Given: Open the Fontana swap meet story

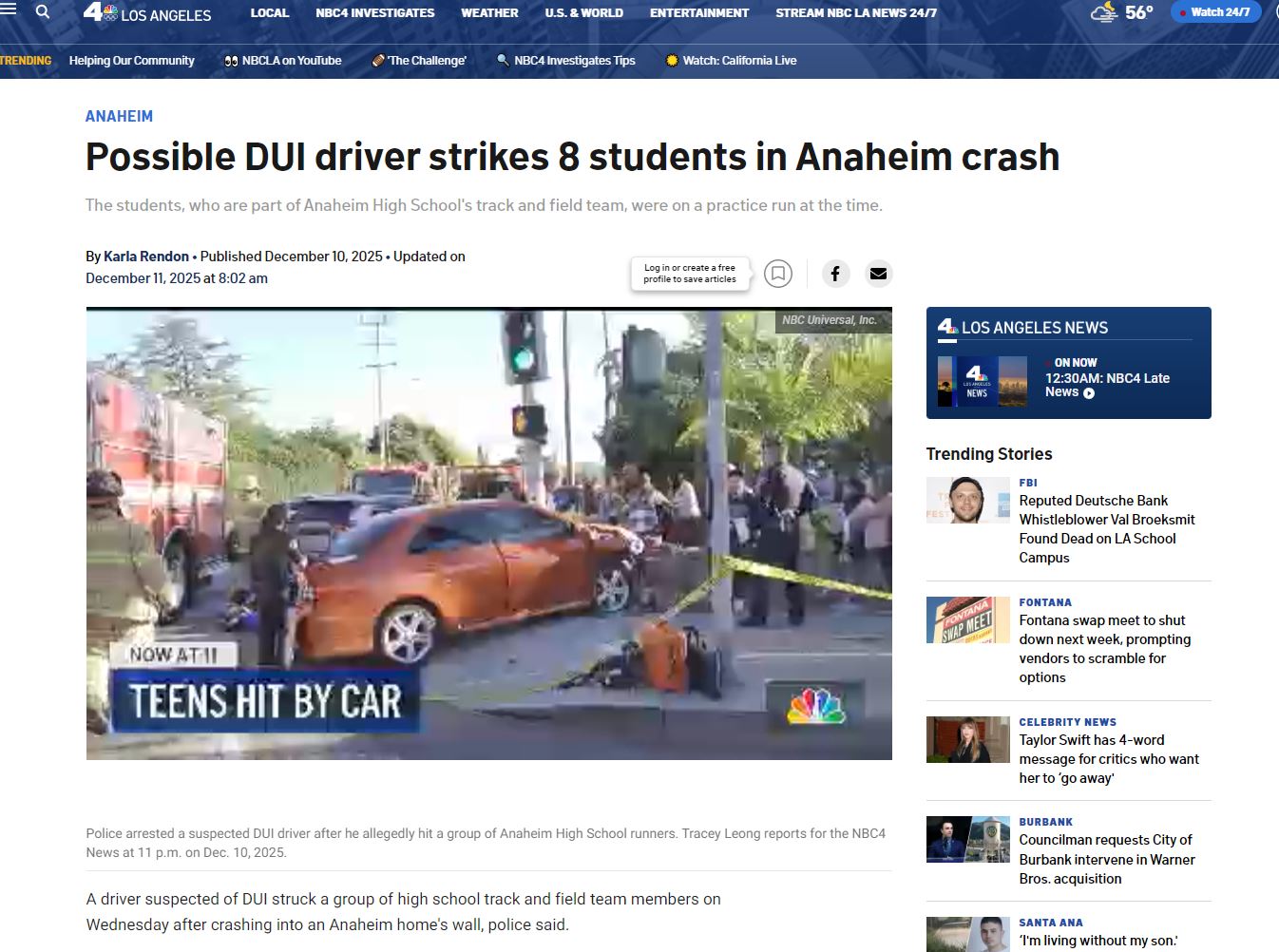Looking at the screenshot, I should 1104,649.
